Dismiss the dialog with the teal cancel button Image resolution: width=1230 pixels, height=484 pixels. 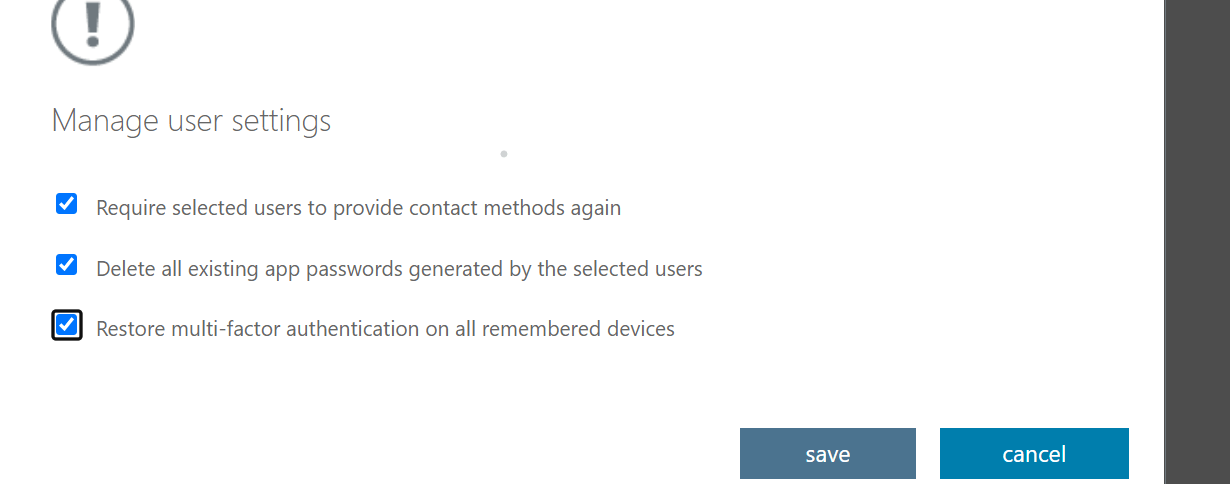[1034, 454]
